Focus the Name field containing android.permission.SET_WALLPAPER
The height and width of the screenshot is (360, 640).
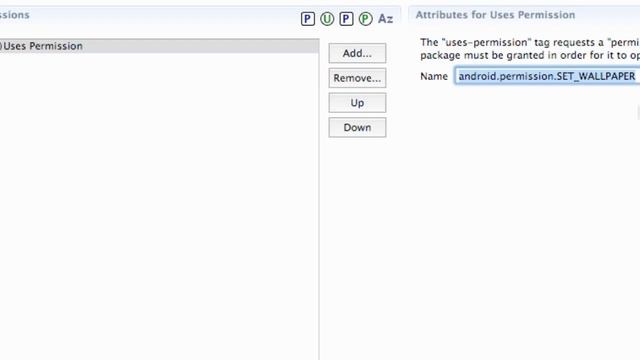point(547,76)
